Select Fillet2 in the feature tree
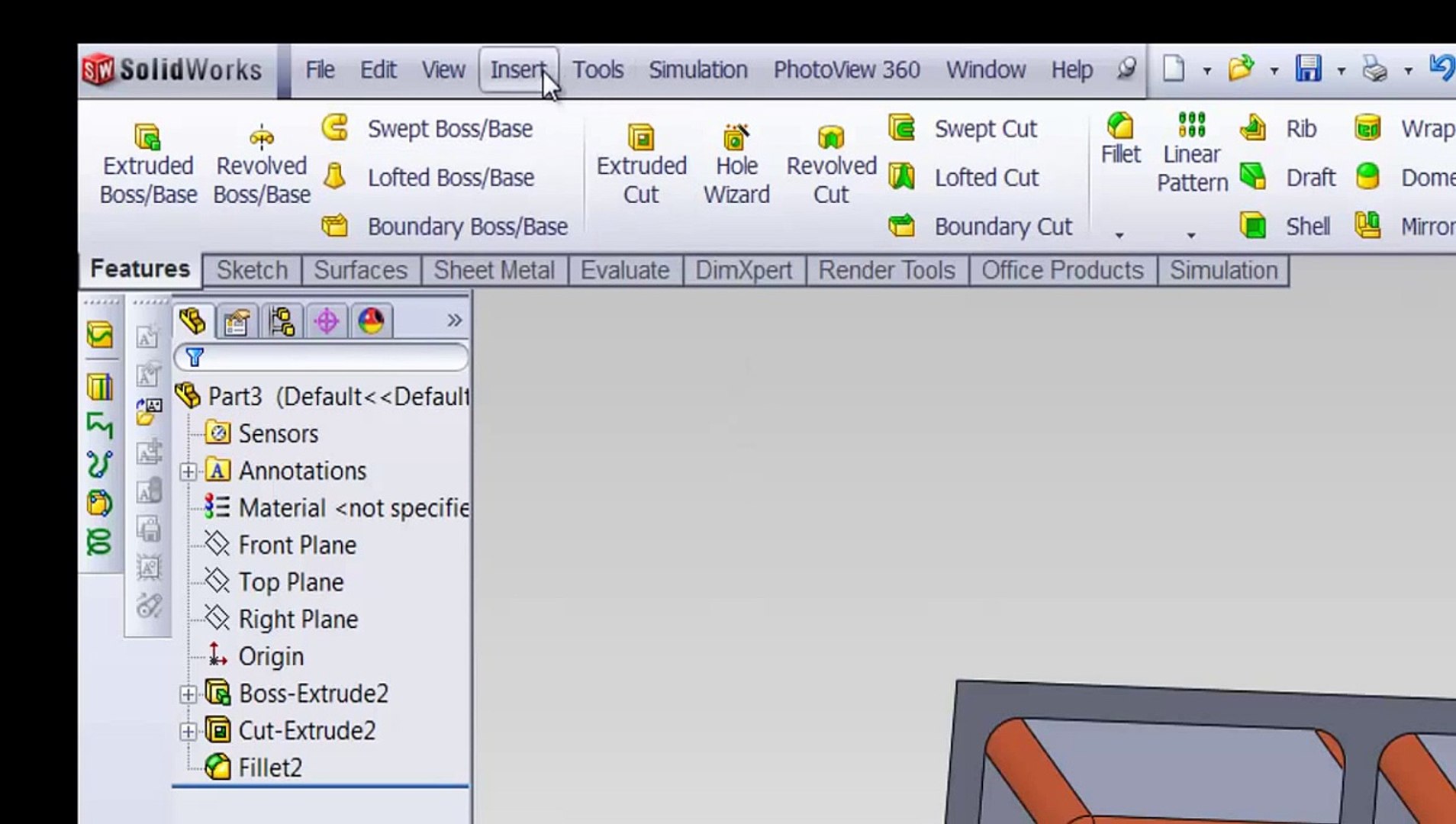 pyautogui.click(x=270, y=767)
